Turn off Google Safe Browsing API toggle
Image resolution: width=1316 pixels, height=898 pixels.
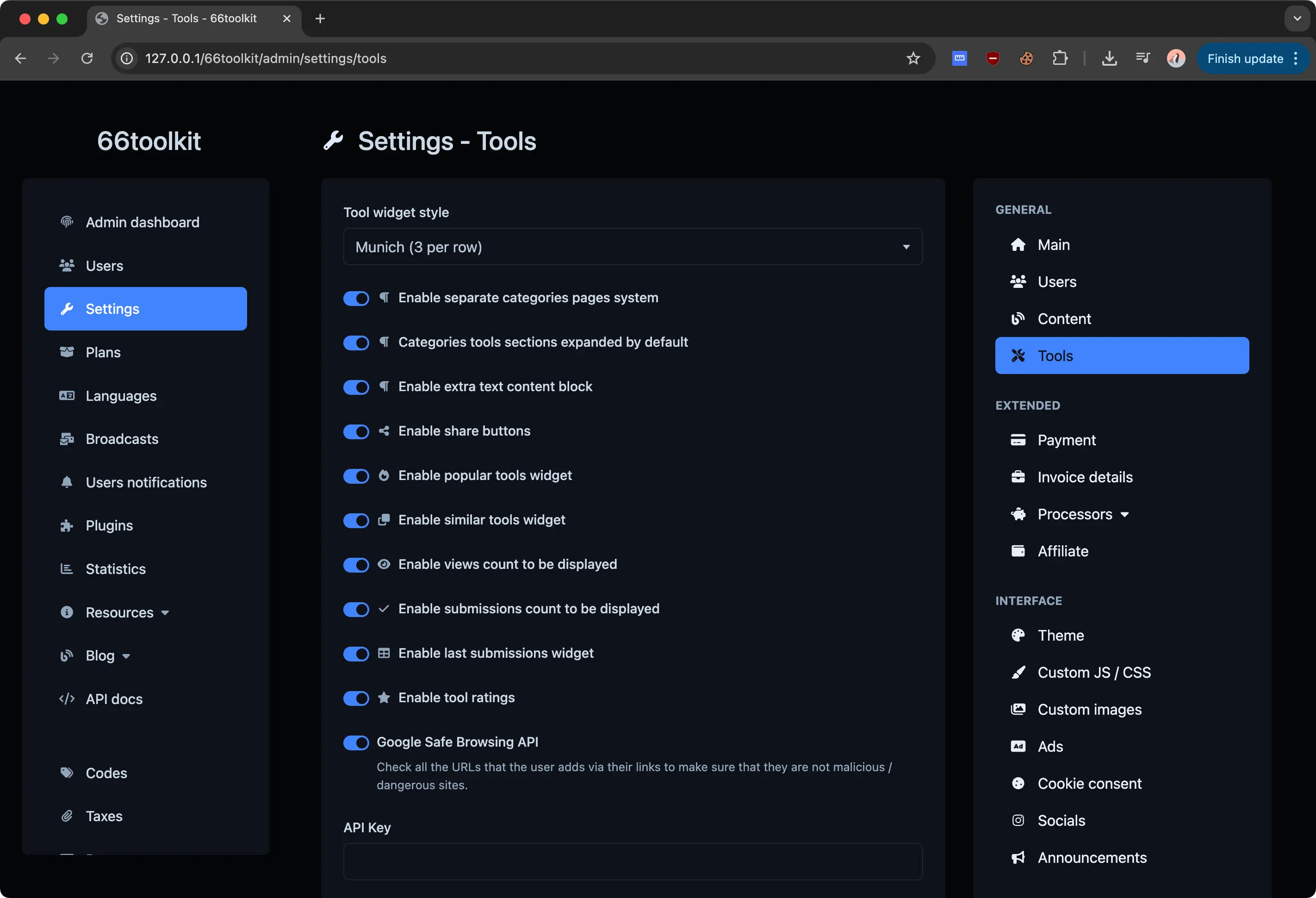356,743
